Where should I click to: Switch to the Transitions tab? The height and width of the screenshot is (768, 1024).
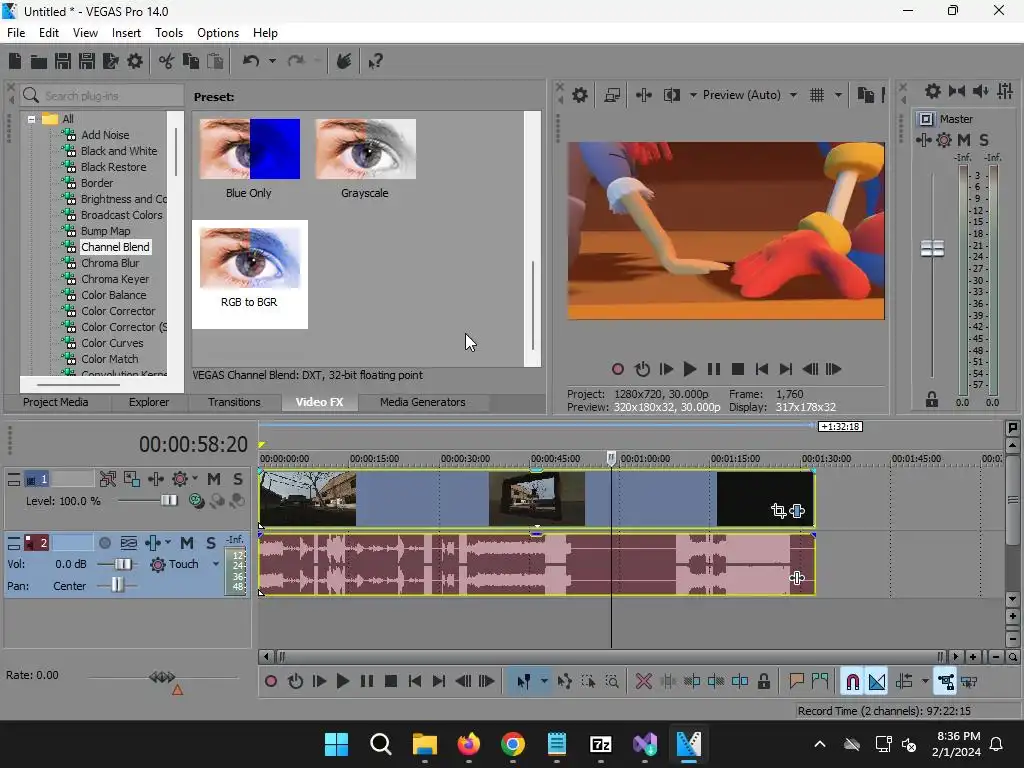point(234,402)
